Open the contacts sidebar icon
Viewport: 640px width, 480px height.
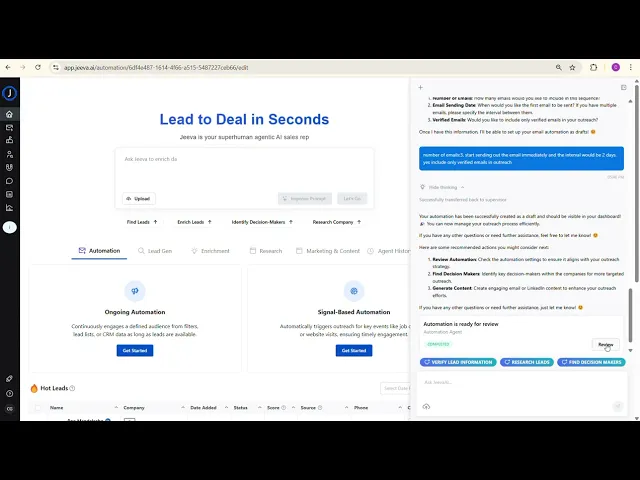9,154
